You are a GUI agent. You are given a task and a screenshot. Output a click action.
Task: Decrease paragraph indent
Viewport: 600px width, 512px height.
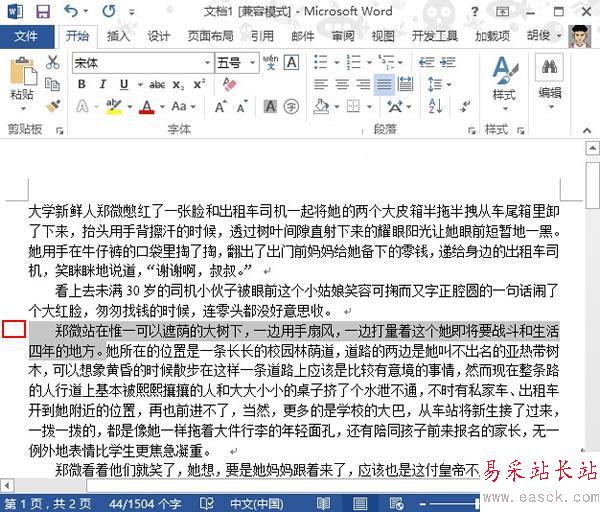tap(427, 62)
